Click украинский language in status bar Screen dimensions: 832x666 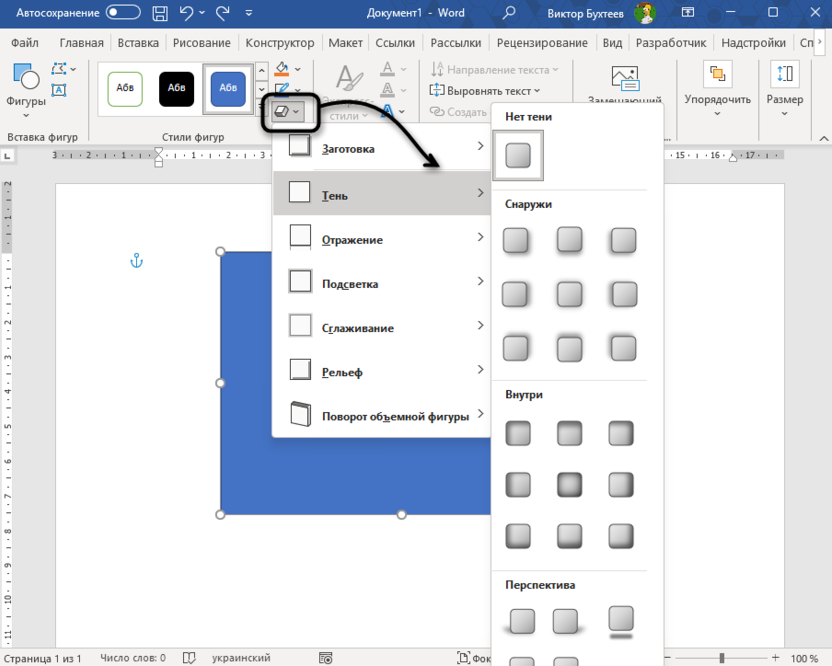[241, 658]
